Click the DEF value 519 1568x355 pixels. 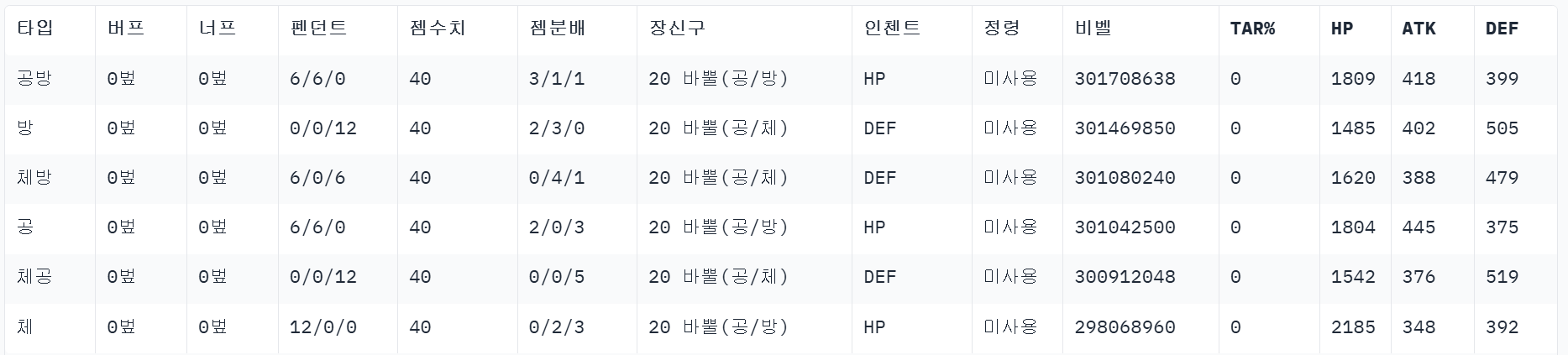(x=1502, y=277)
